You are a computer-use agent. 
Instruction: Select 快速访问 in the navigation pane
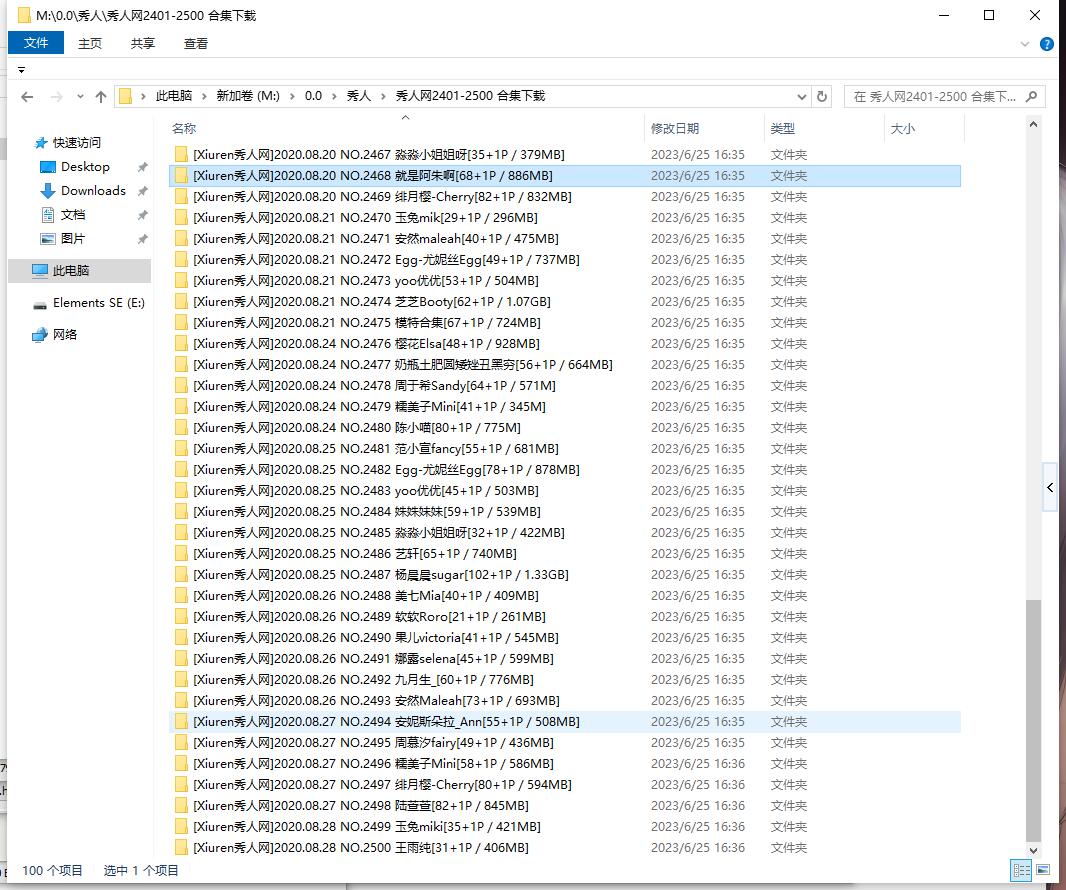(77, 143)
